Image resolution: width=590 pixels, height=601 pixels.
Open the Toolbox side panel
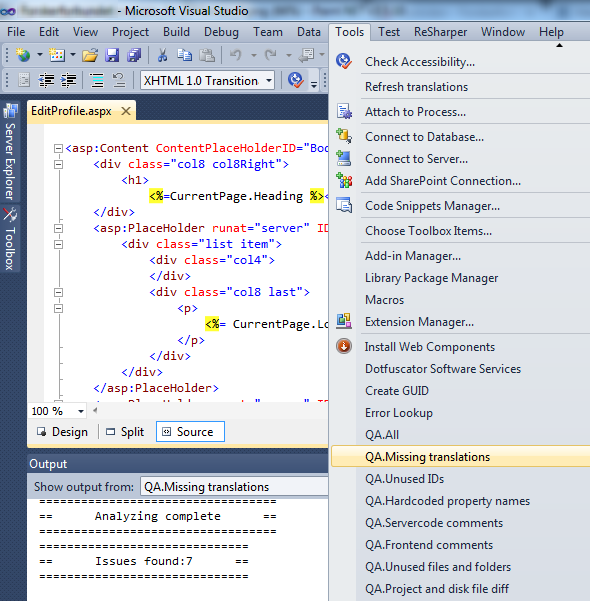10,238
